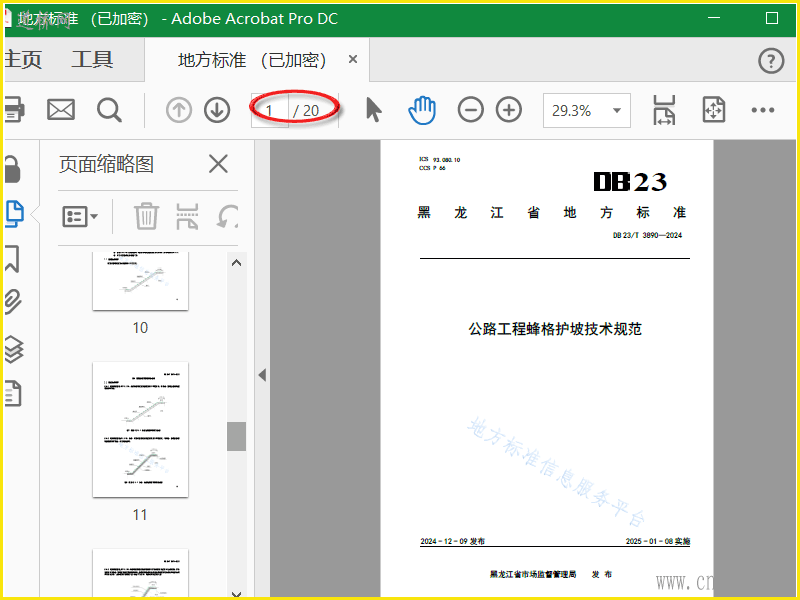
Task: Click the 2024-12-09 发布 date text
Action: [453, 541]
